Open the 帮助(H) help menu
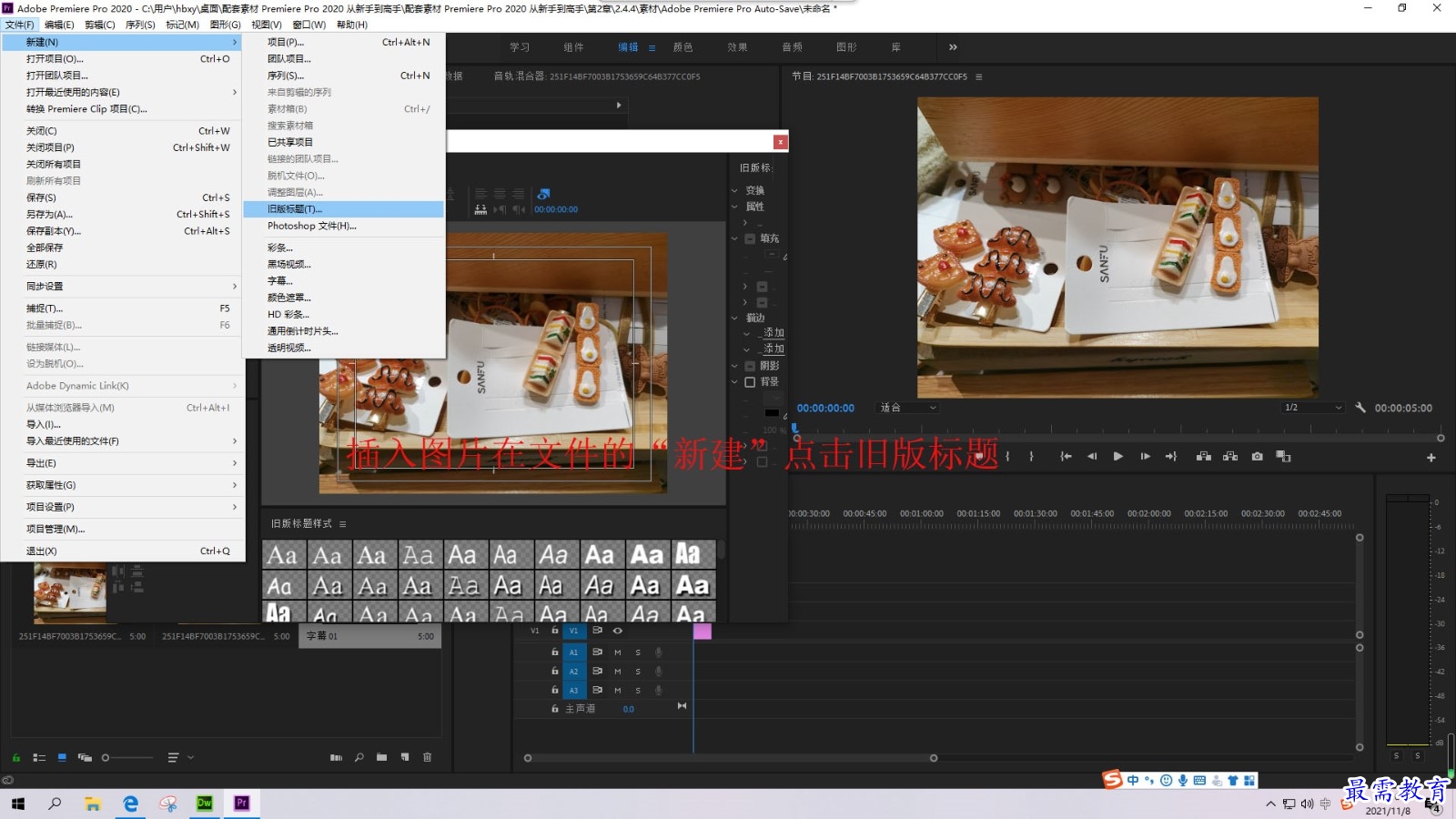Screen dimensions: 1456x819 click(352, 25)
